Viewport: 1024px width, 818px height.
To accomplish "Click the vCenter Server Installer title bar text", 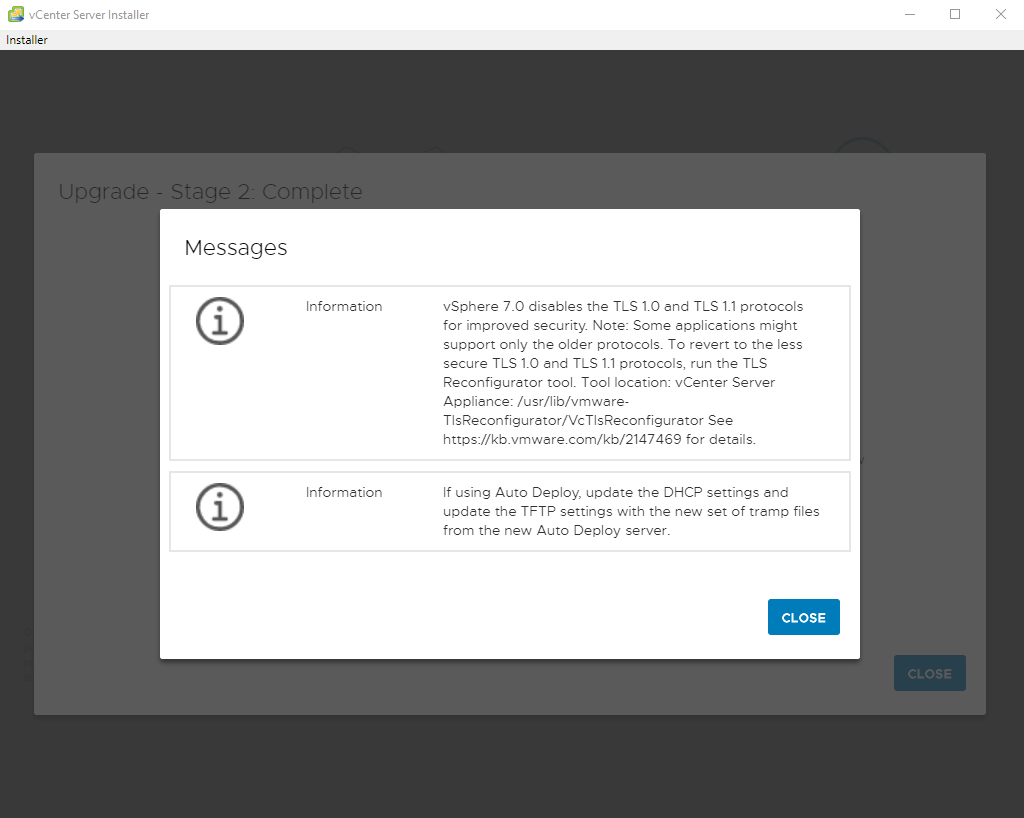I will coord(89,14).
